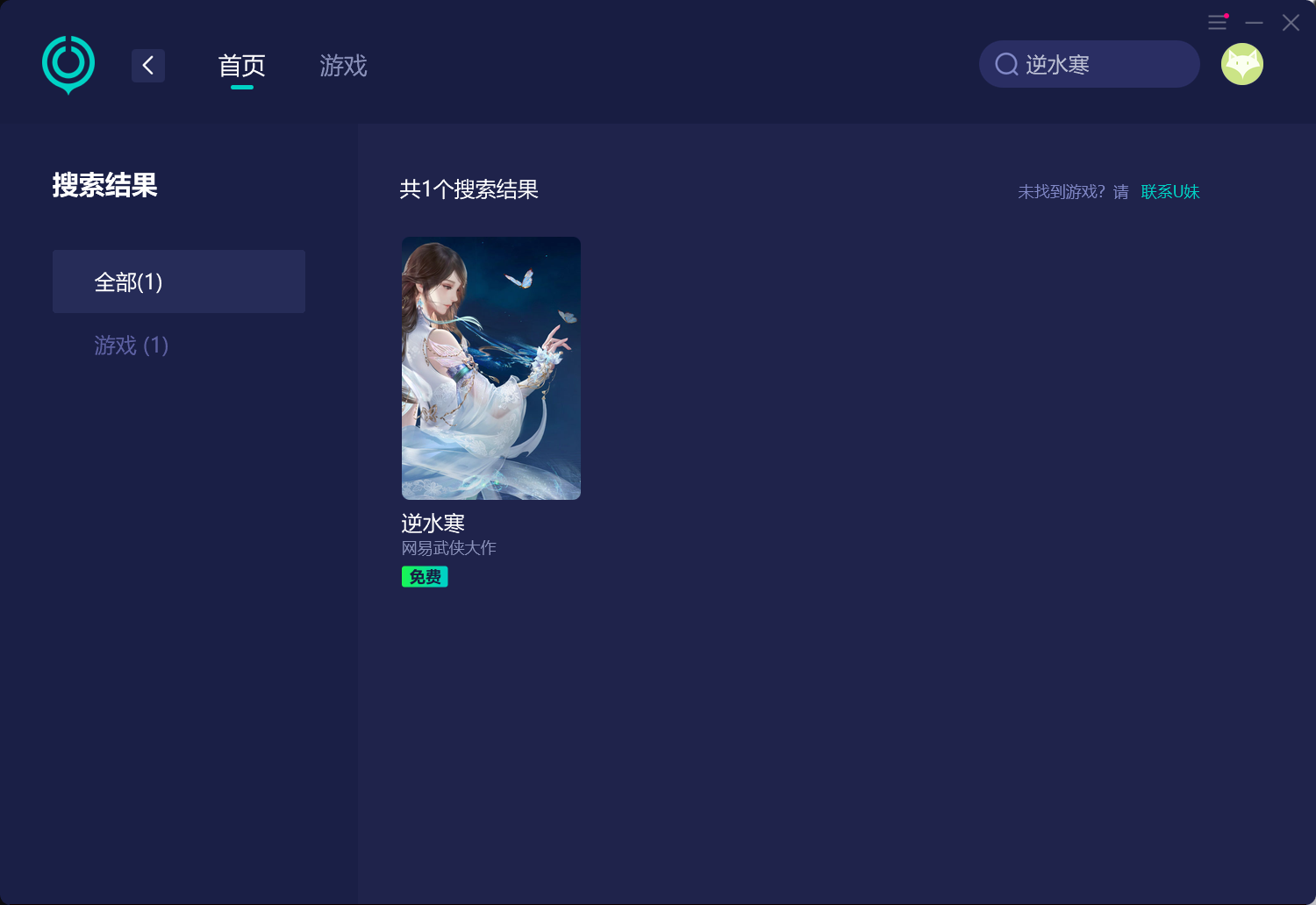The image size is (1316, 905).
Task: Click the 搜索结果 sidebar heading
Action: coord(104,185)
